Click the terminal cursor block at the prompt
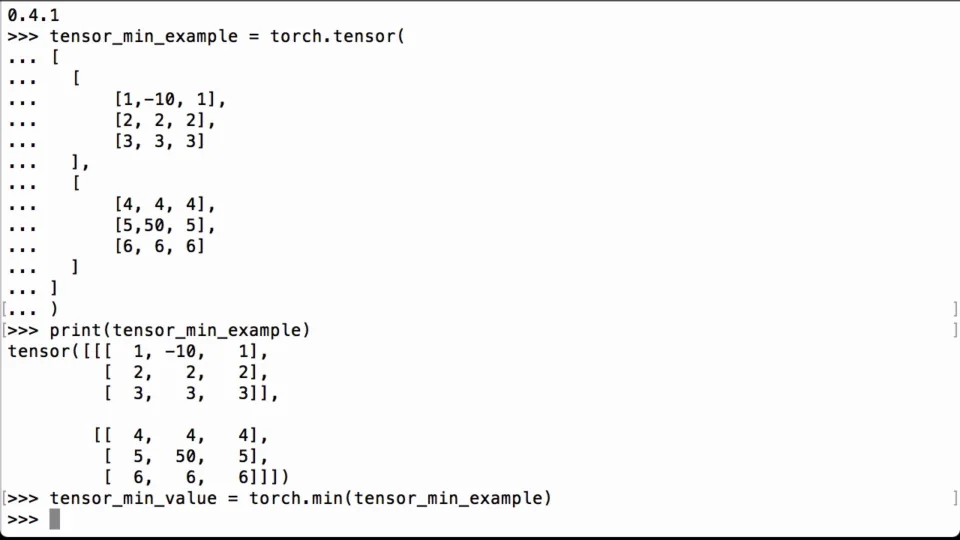Image resolution: width=960 pixels, height=540 pixels. (54, 519)
